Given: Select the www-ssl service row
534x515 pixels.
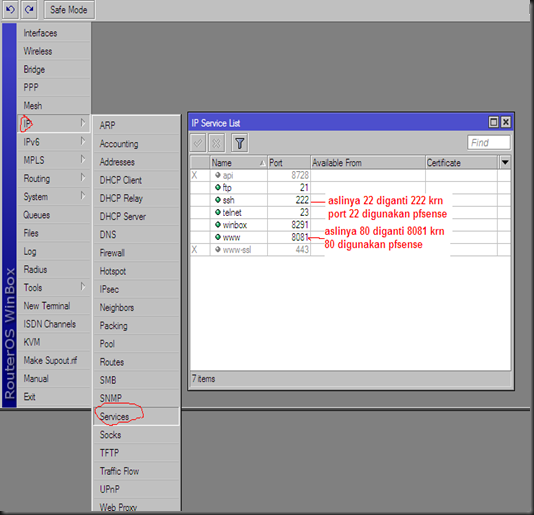Looking at the screenshot, I should click(350, 250).
